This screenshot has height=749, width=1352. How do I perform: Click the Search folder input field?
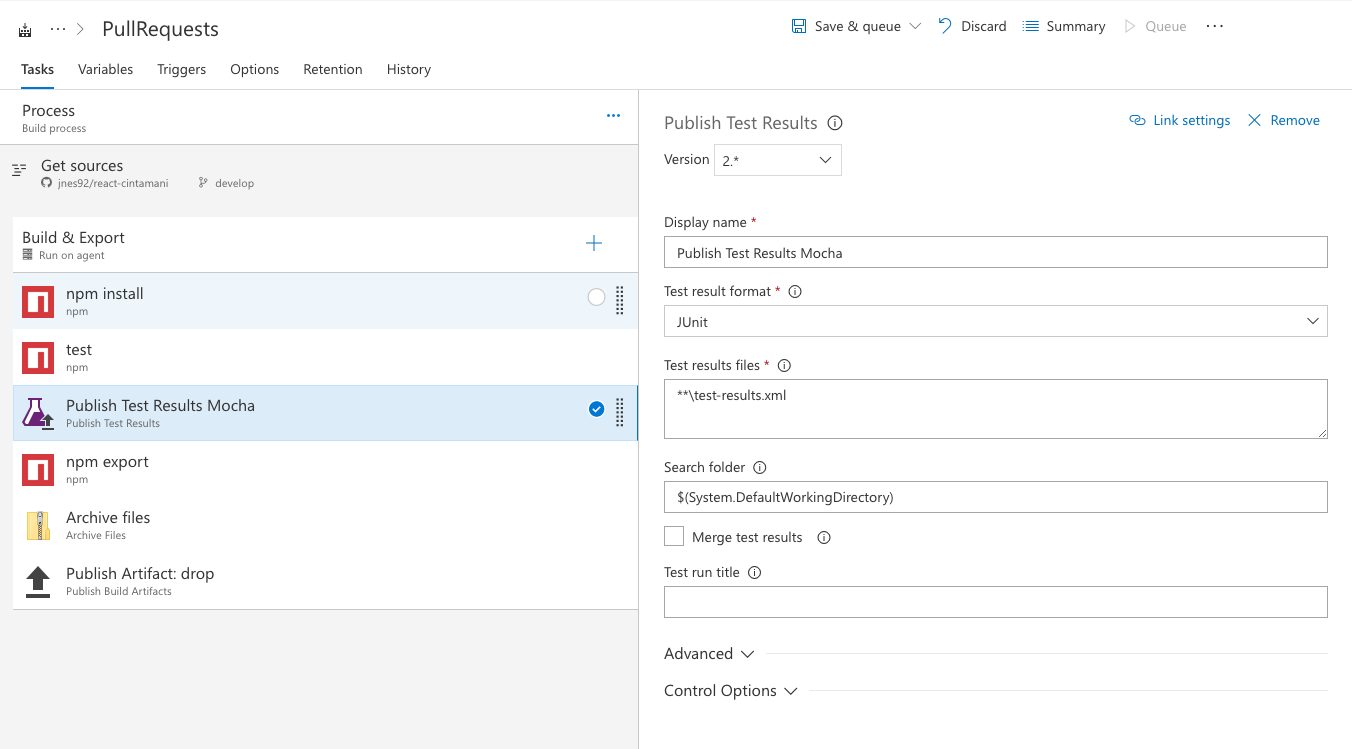tap(995, 496)
